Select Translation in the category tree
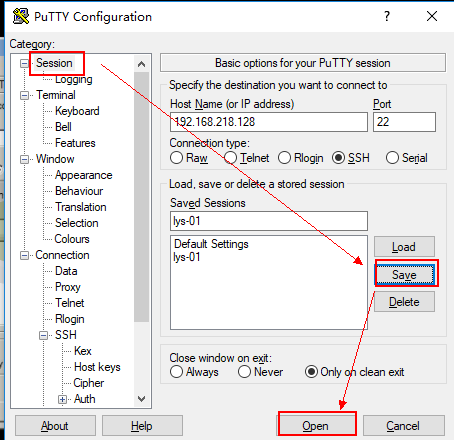The width and height of the screenshot is (454, 440). [x=80, y=207]
